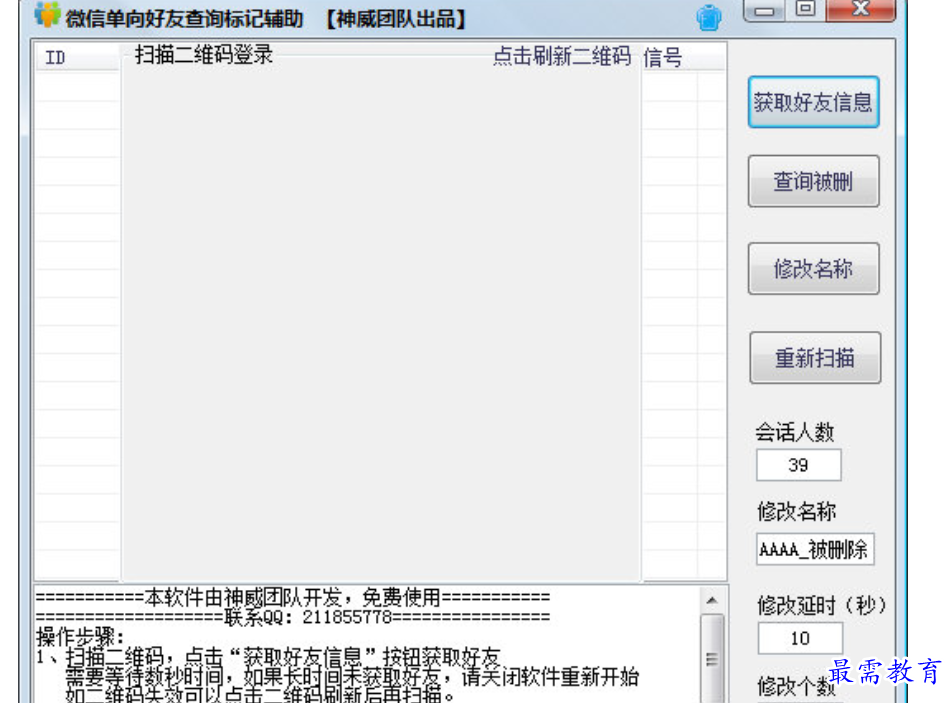Click 点击刷新二维码 to refresh QR code

point(562,56)
